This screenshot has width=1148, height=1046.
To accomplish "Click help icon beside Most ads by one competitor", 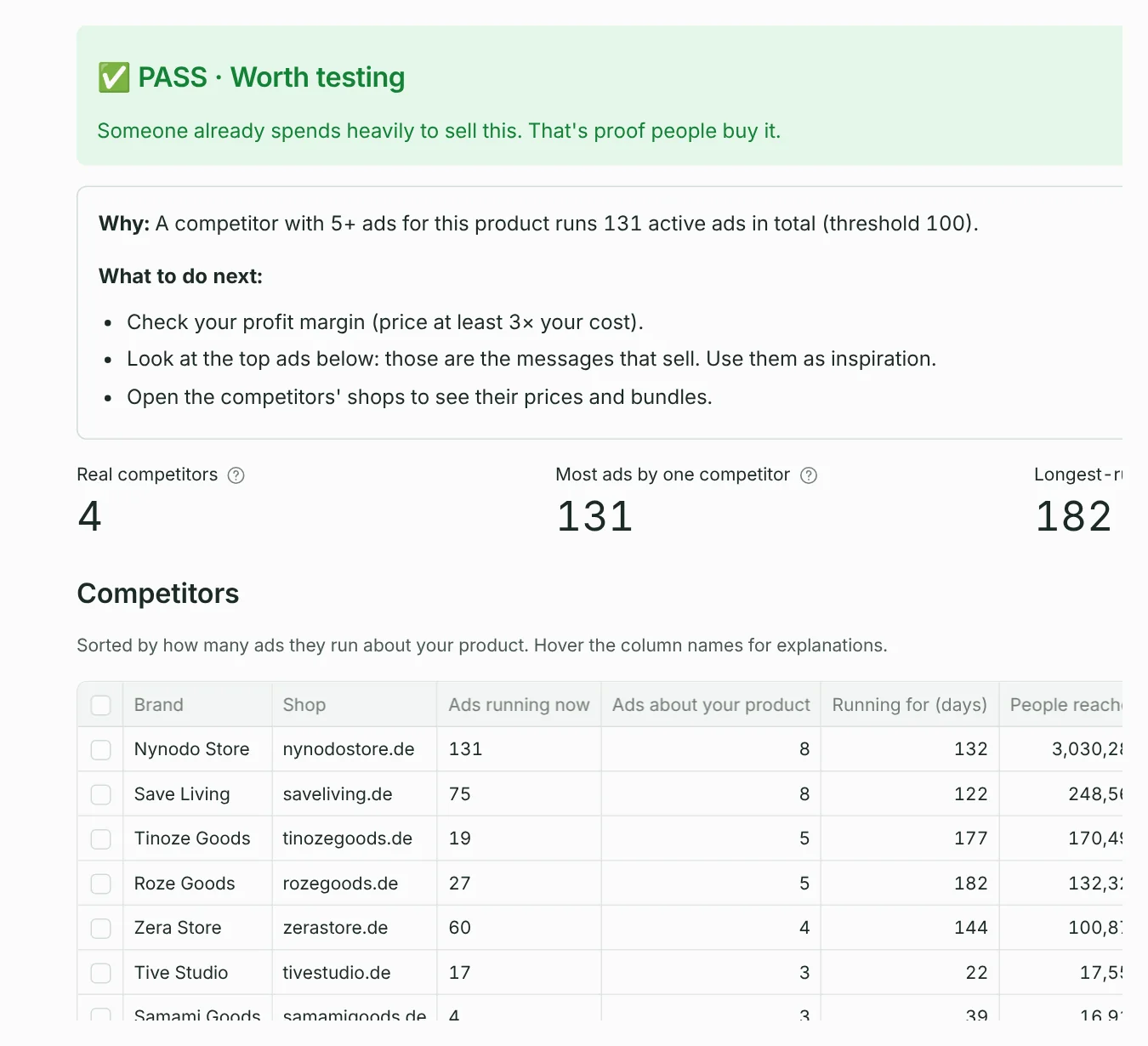I will click(809, 475).
